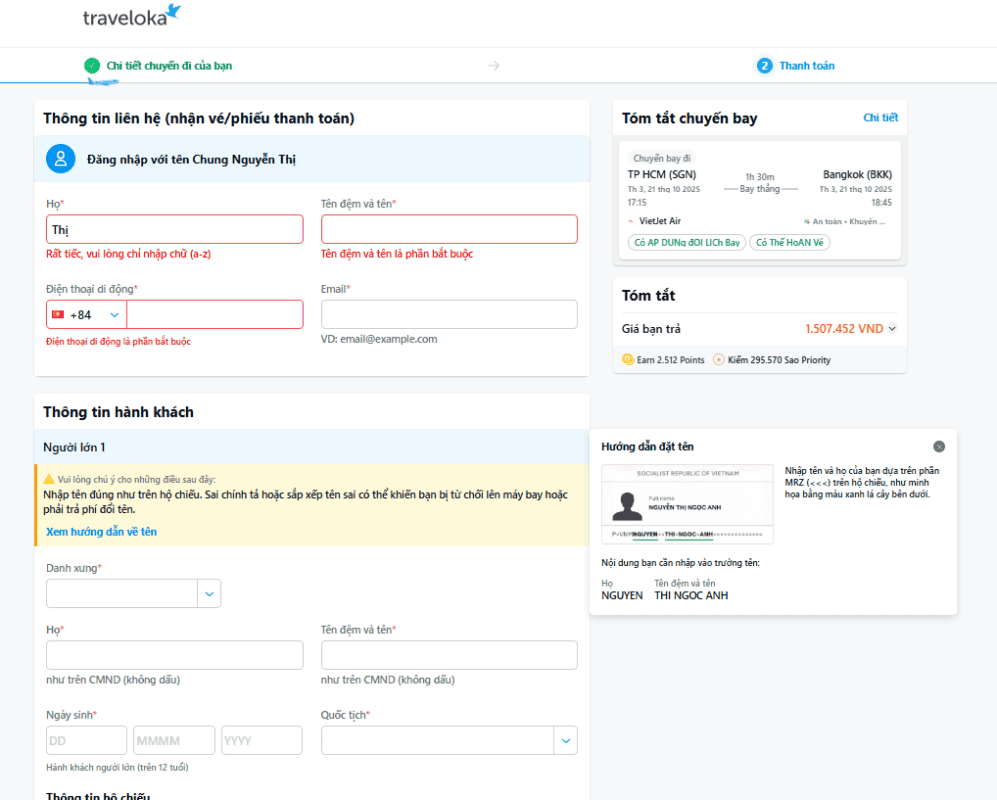Expand the Danh xưng title dropdown
Screen dimensions: 997x800
pos(209,593)
